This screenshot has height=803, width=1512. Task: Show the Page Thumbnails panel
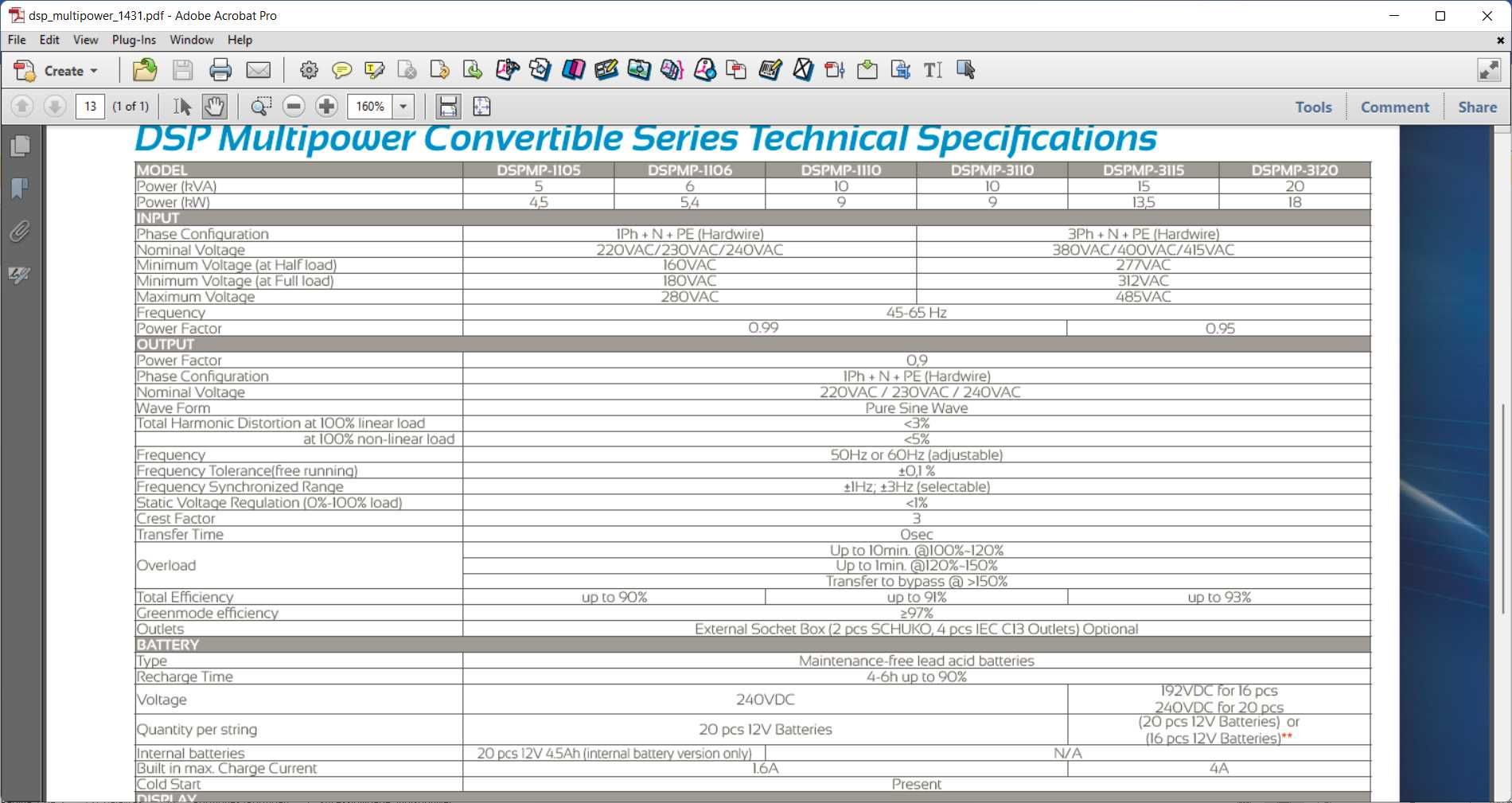20,146
